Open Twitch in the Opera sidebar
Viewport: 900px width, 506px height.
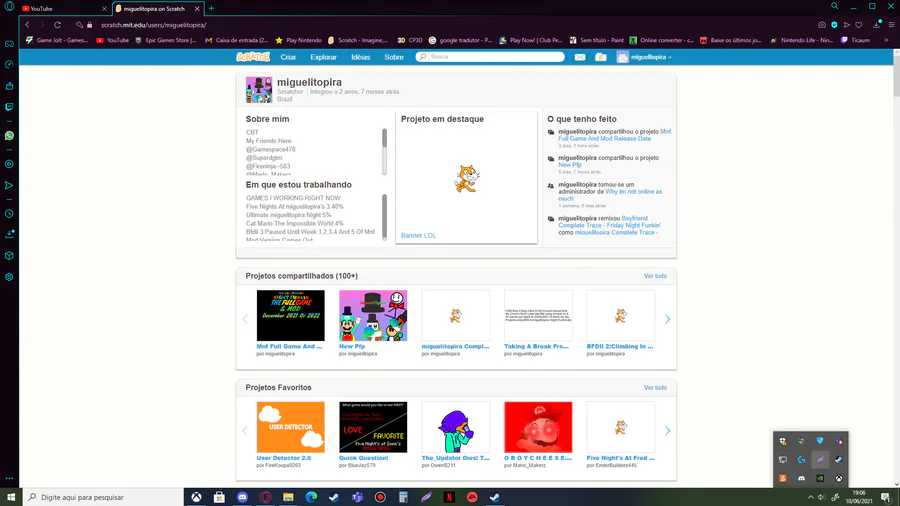tap(9, 107)
